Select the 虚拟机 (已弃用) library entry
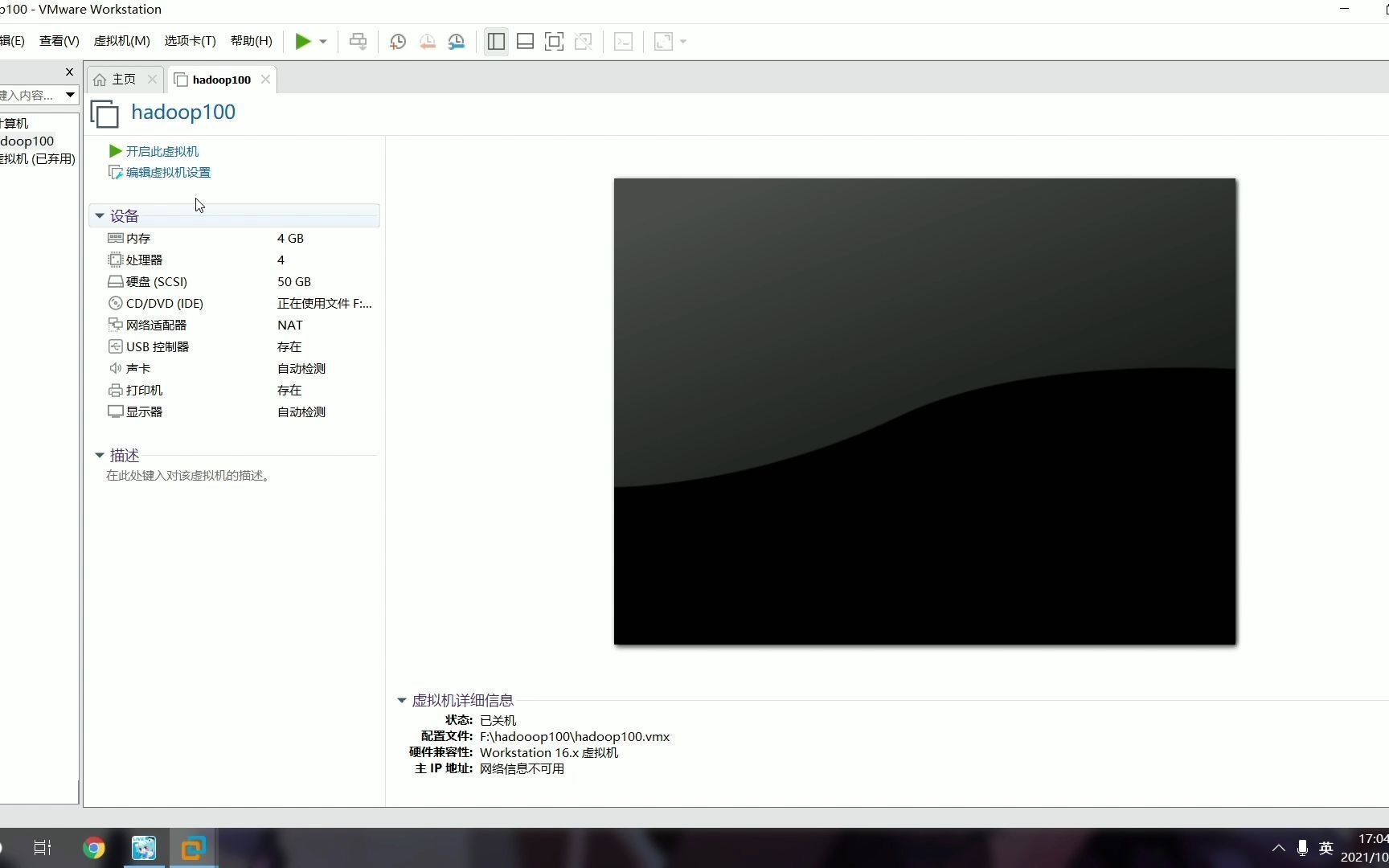This screenshot has height=868, width=1389. (38, 158)
